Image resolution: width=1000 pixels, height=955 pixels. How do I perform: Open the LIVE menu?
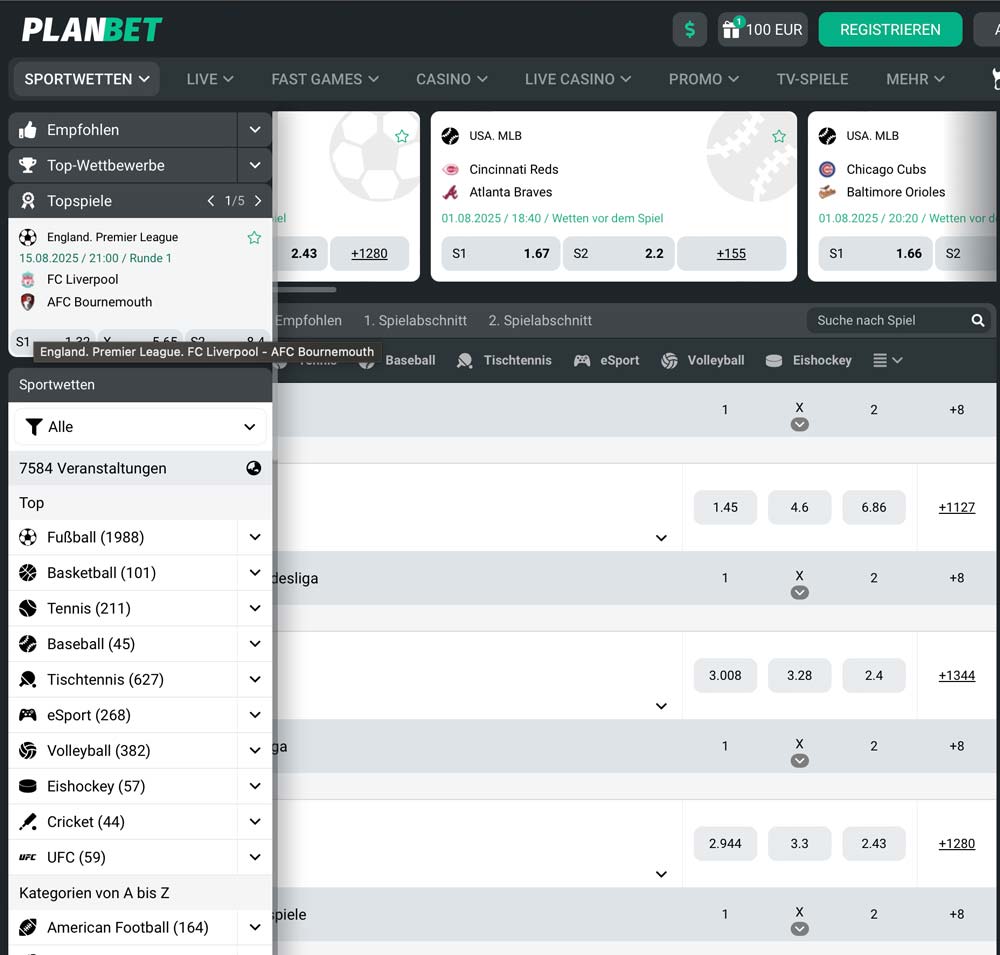tap(210, 79)
